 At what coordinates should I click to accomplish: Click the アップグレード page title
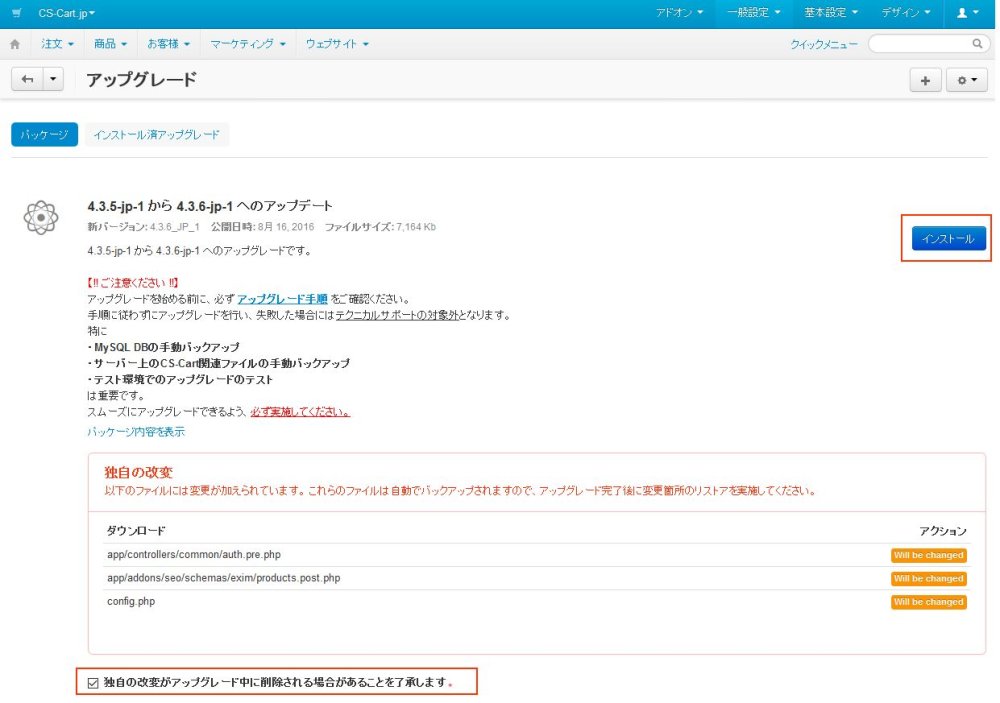[142, 80]
